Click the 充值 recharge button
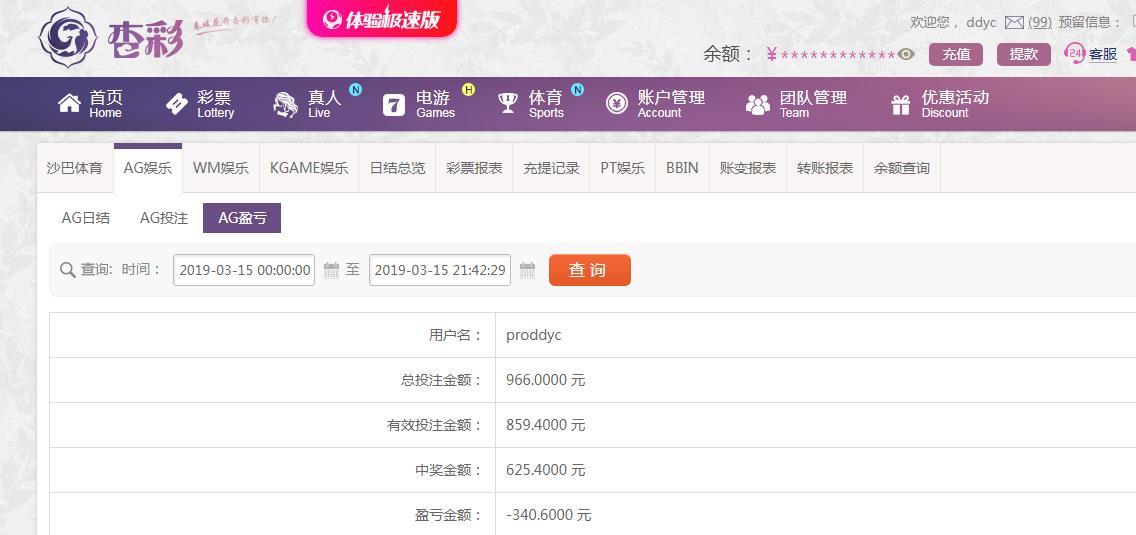The width and height of the screenshot is (1136, 535). click(955, 54)
